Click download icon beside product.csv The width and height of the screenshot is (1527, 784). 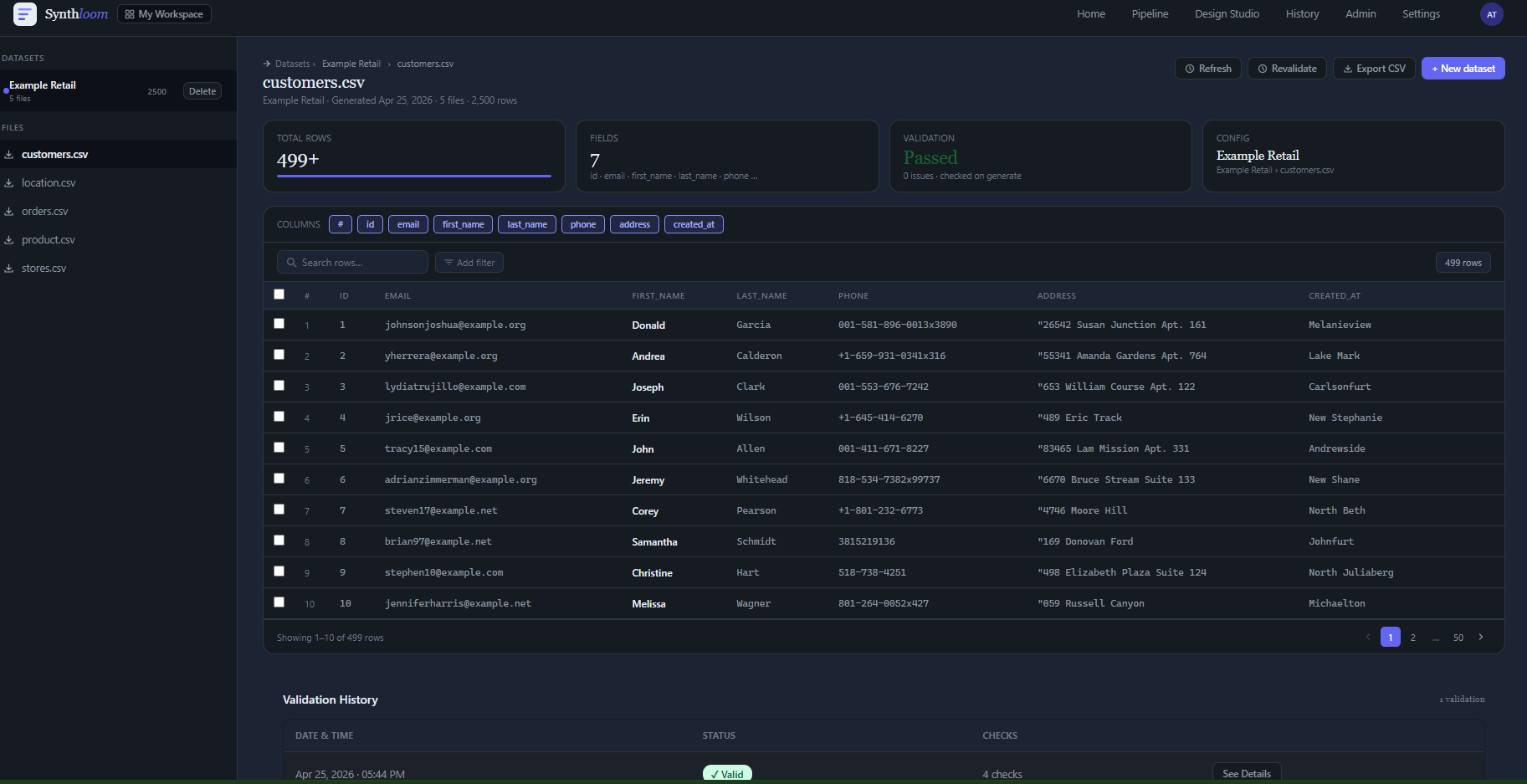(8, 240)
